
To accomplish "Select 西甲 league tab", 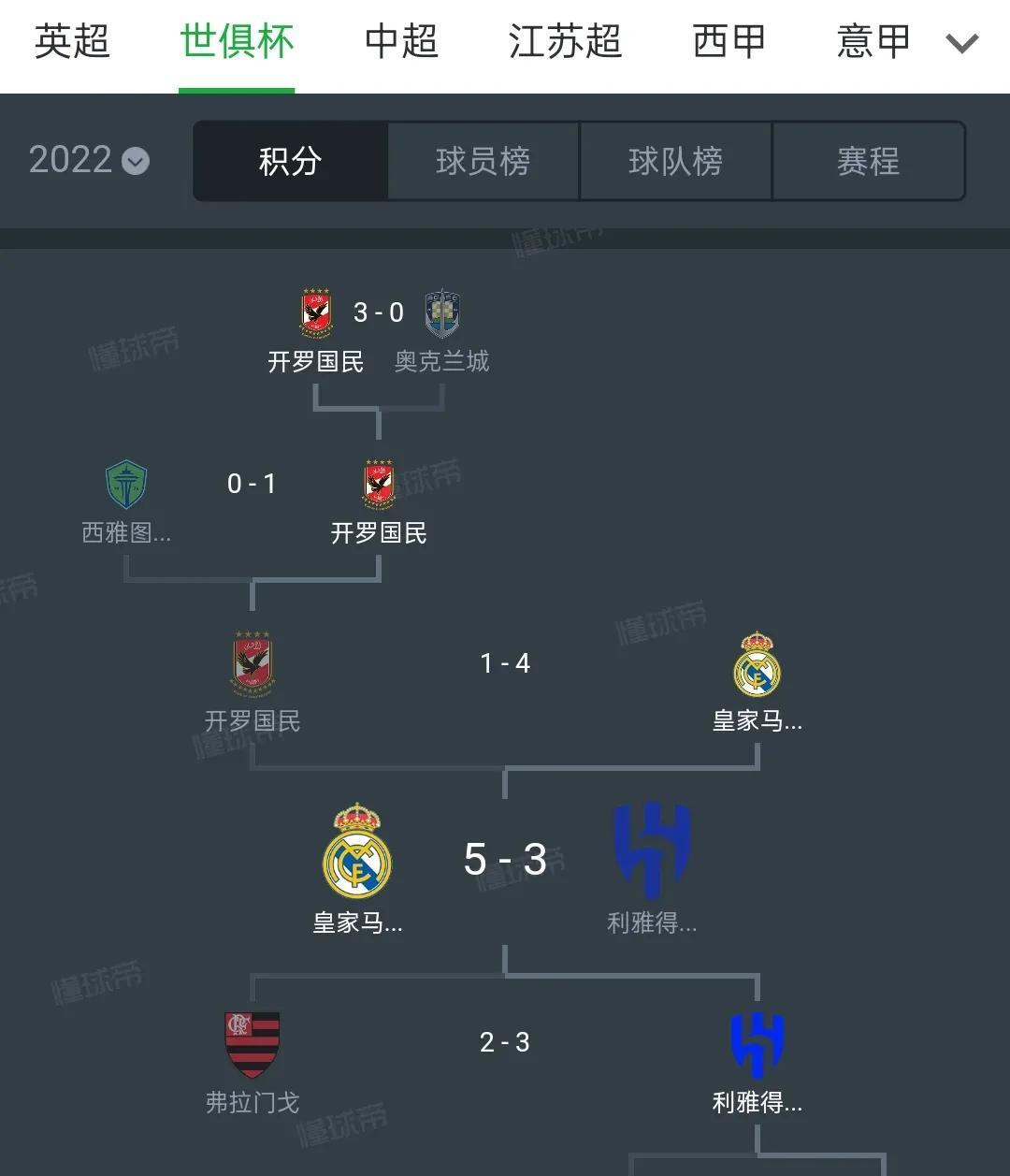I will (729, 42).
